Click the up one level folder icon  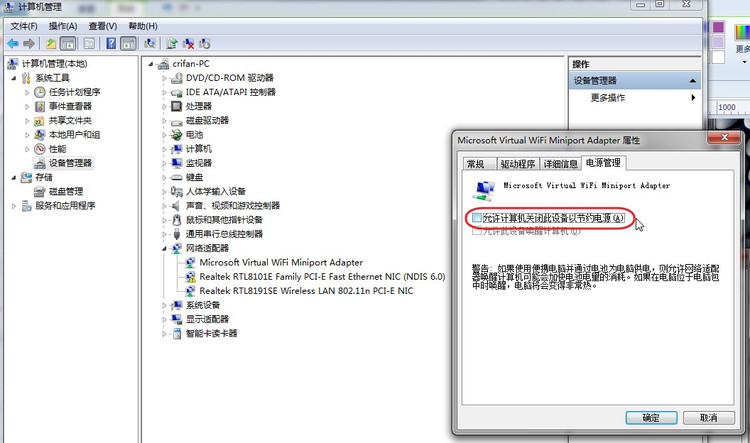[51, 44]
